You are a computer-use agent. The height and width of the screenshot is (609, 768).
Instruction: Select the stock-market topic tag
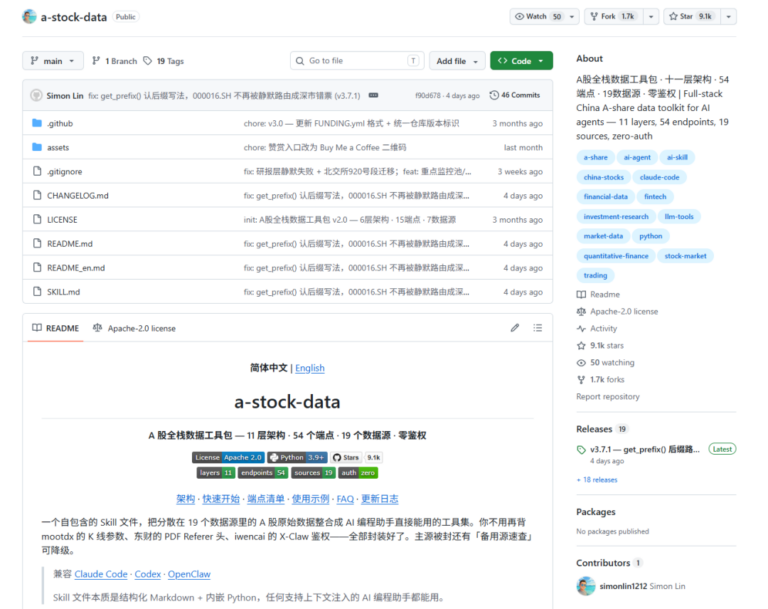tap(685, 256)
